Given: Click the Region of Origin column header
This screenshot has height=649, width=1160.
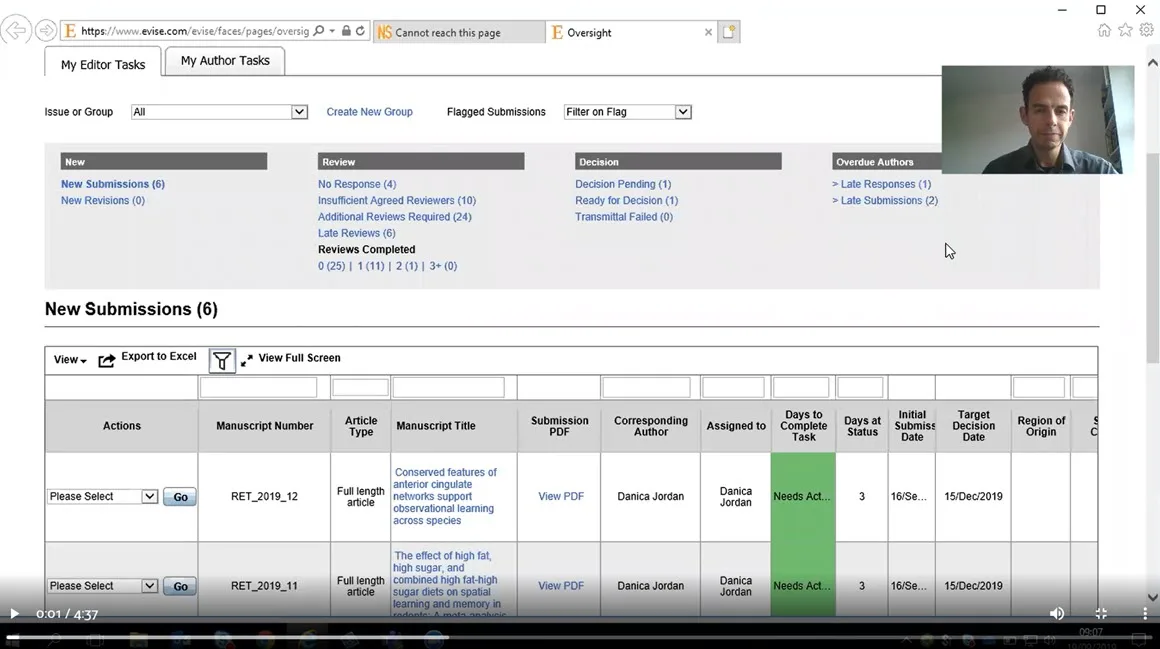Looking at the screenshot, I should pos(1041,426).
